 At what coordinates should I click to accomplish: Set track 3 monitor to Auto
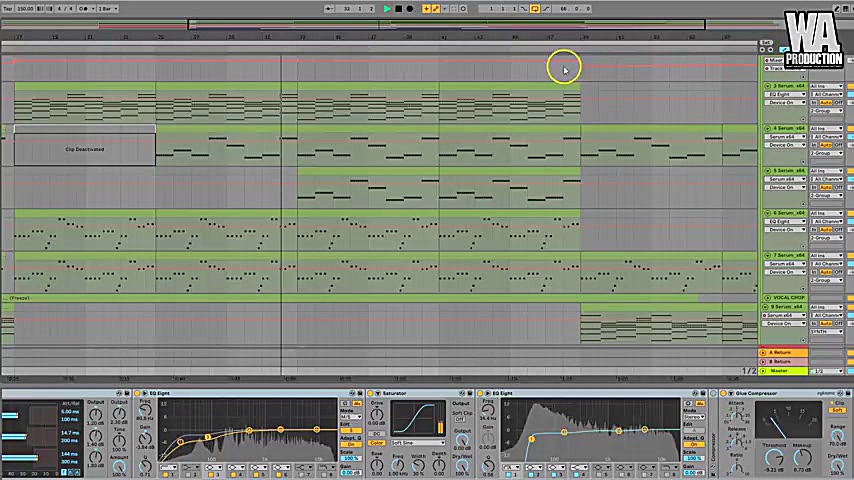[x=826, y=102]
